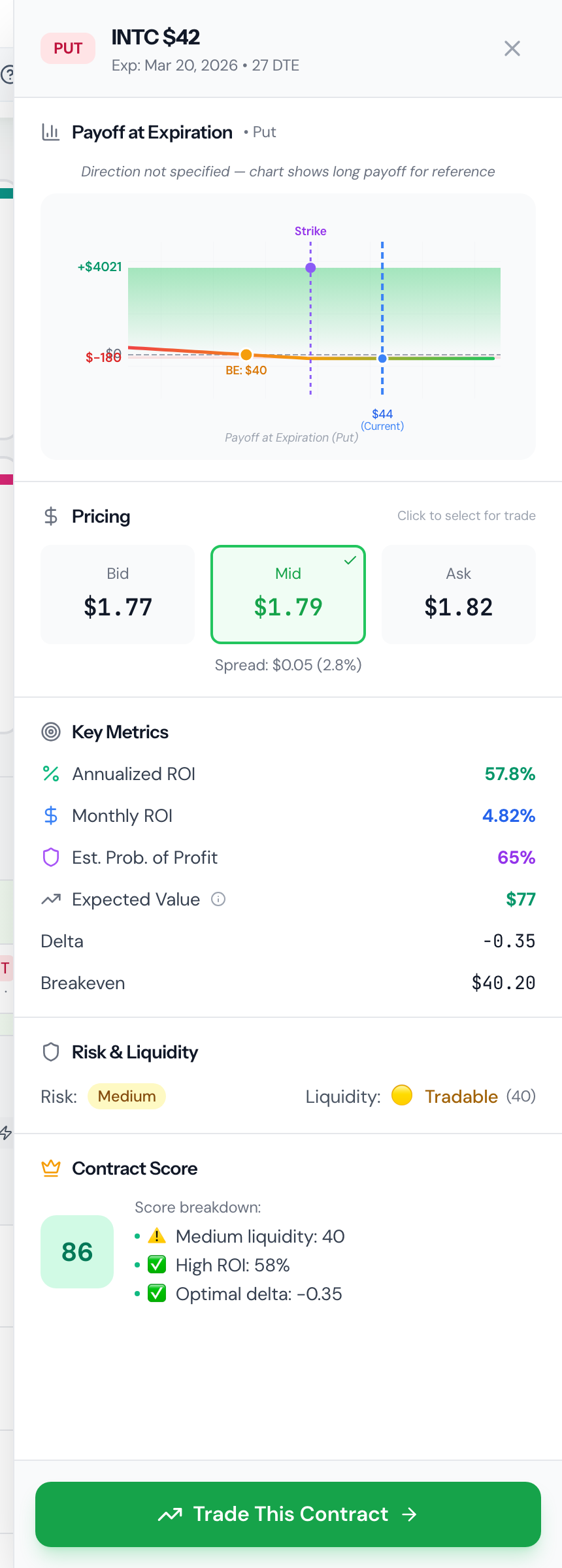Select the Ask price $1.82 for trade

coord(459,595)
